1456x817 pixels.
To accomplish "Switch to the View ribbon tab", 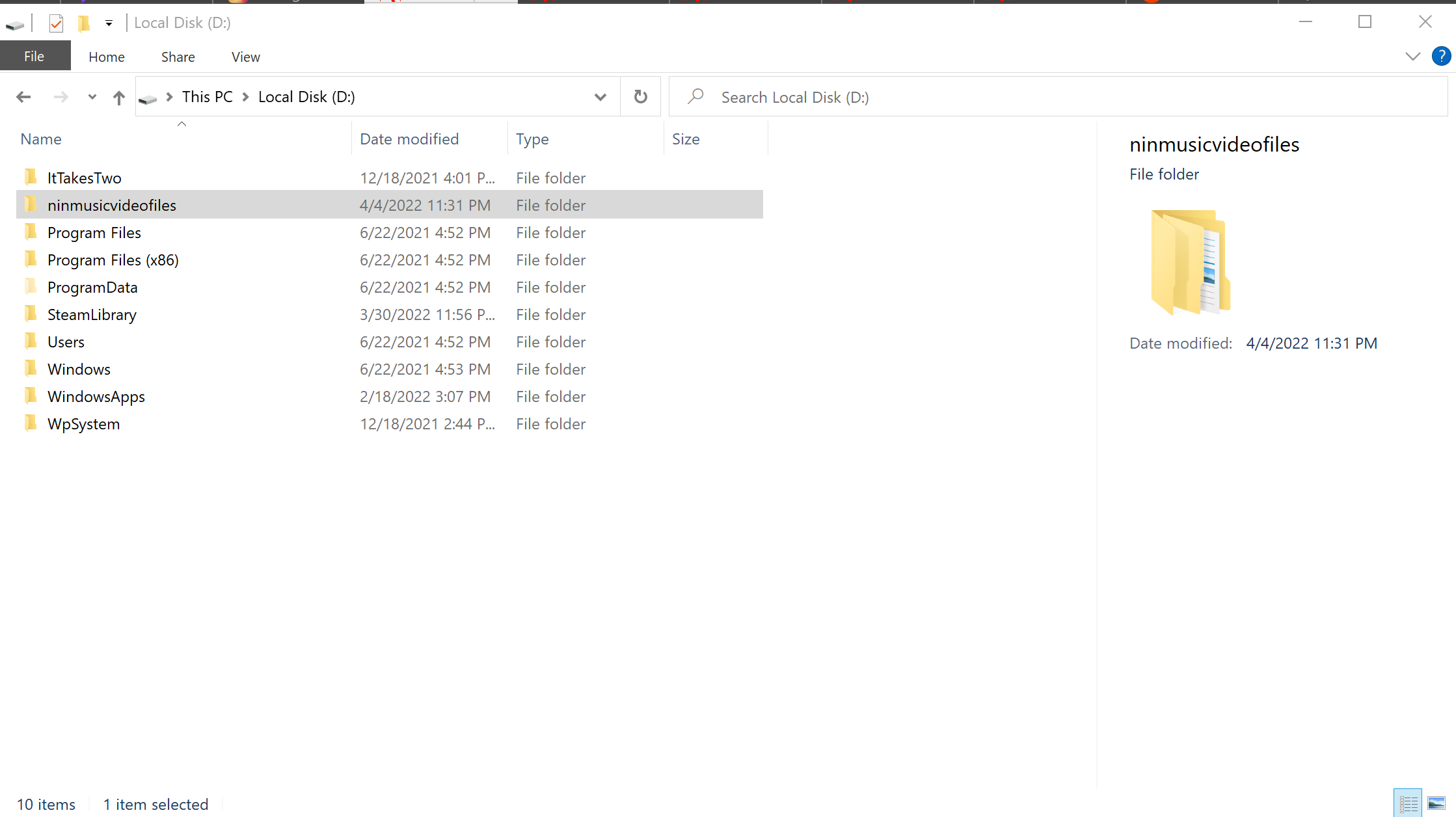I will (245, 57).
